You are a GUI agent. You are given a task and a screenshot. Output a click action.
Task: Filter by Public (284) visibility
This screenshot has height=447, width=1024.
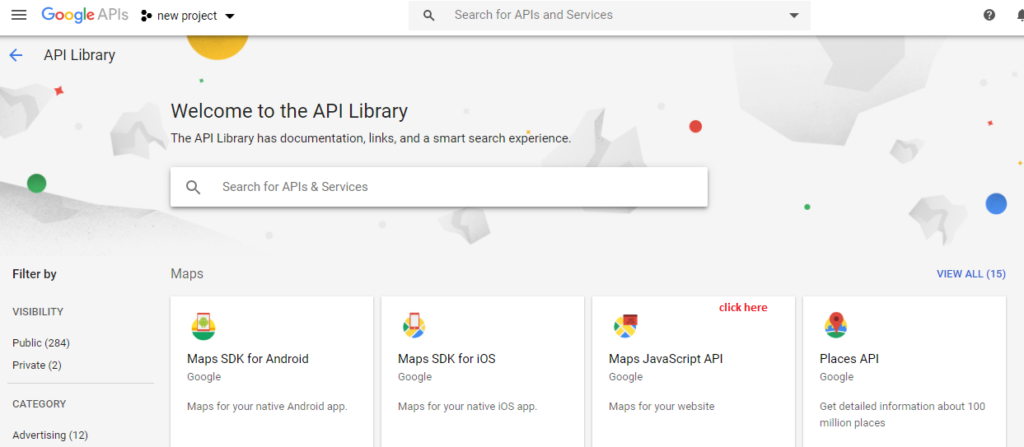(41, 343)
